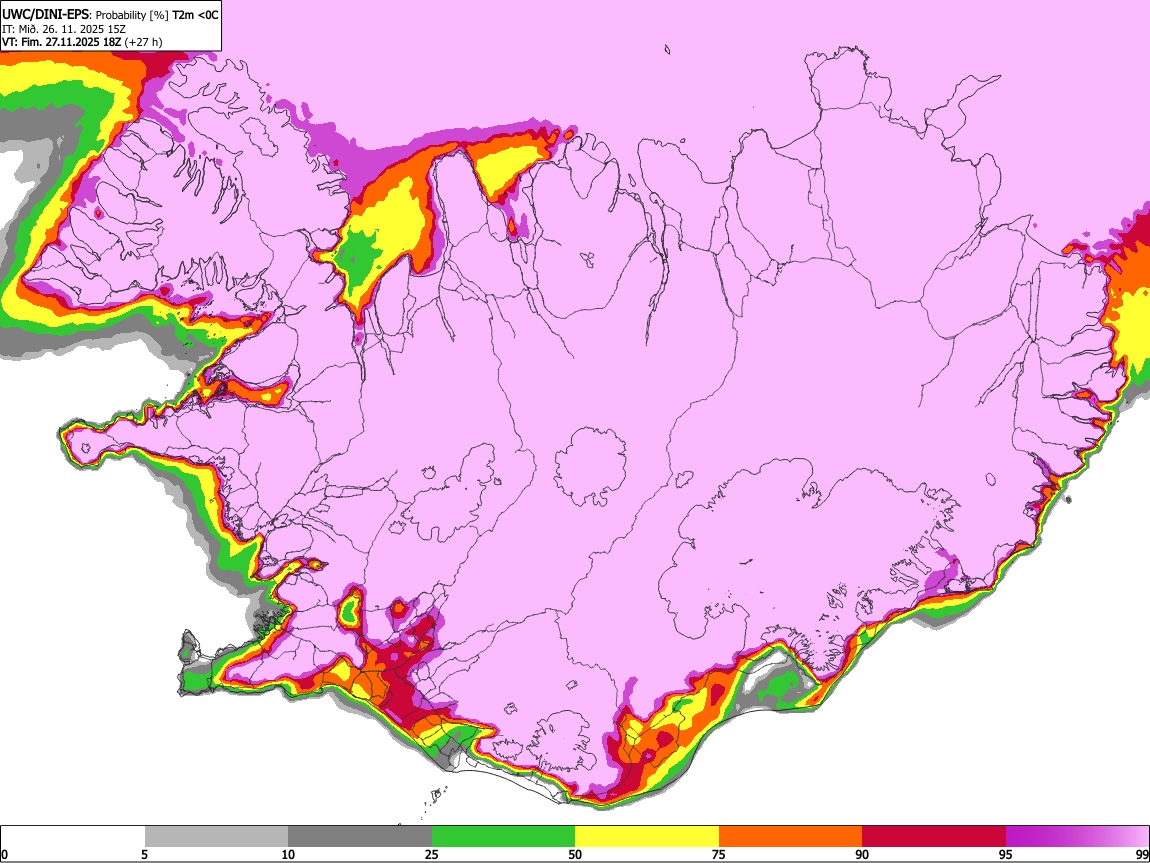This screenshot has width=1150, height=863.
Task: Click the '(+27 h)' forecast lead text
Action: point(143,42)
